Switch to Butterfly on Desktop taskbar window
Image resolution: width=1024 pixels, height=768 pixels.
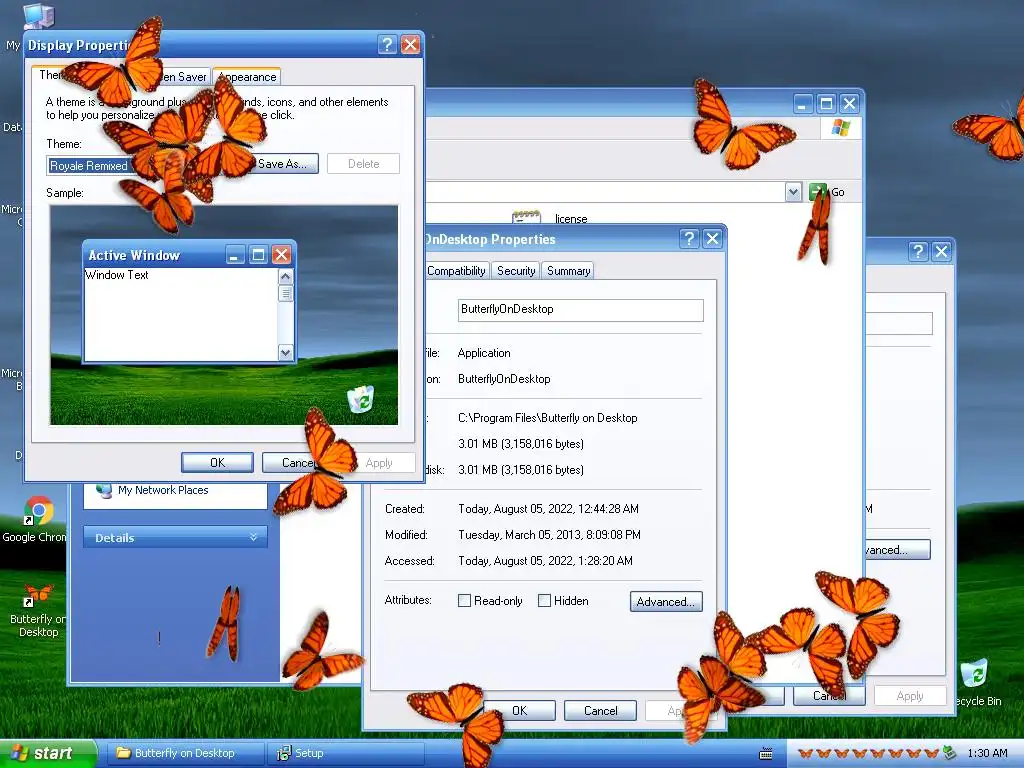(185, 753)
